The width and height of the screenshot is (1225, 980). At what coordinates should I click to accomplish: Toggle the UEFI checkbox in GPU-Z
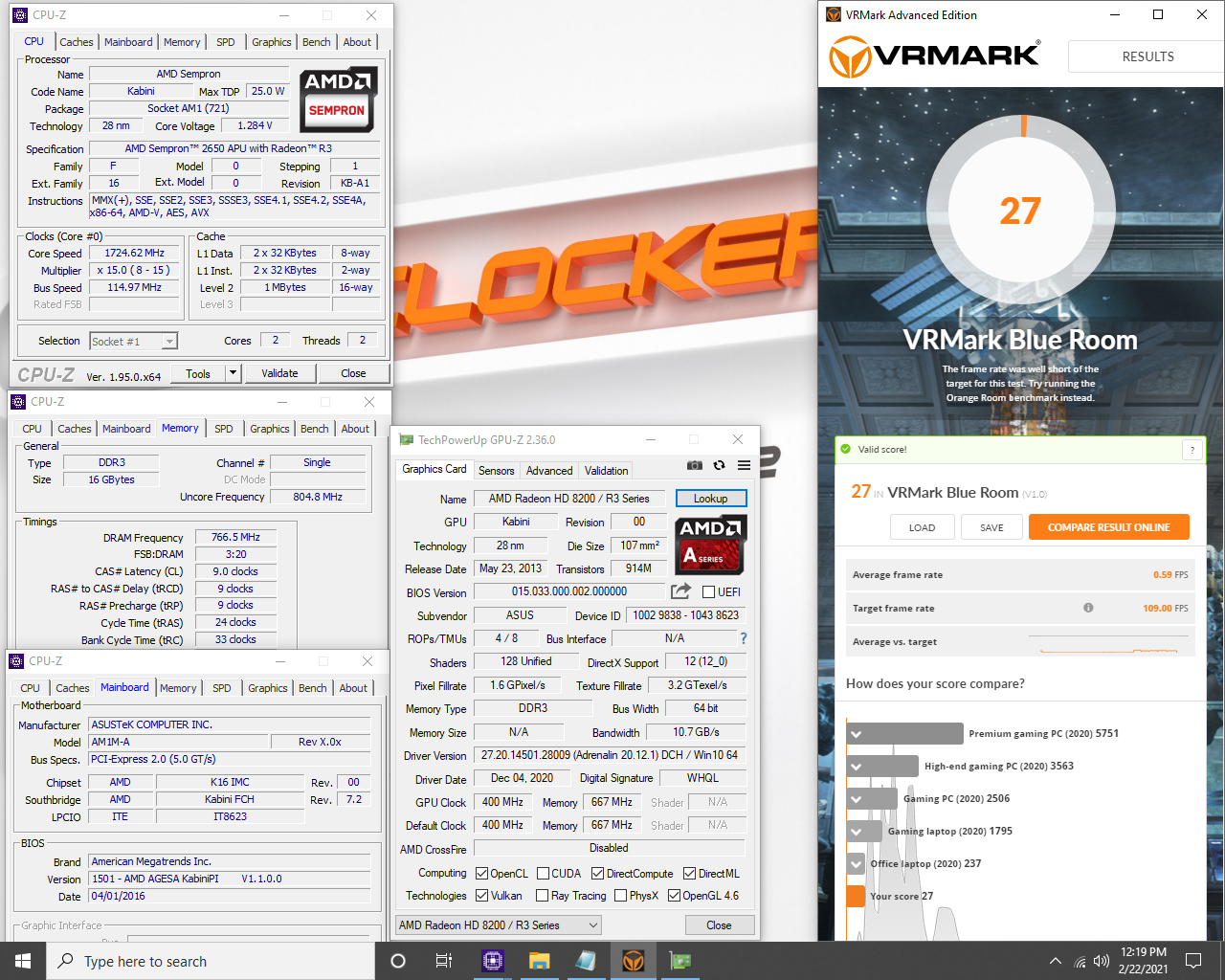[709, 592]
